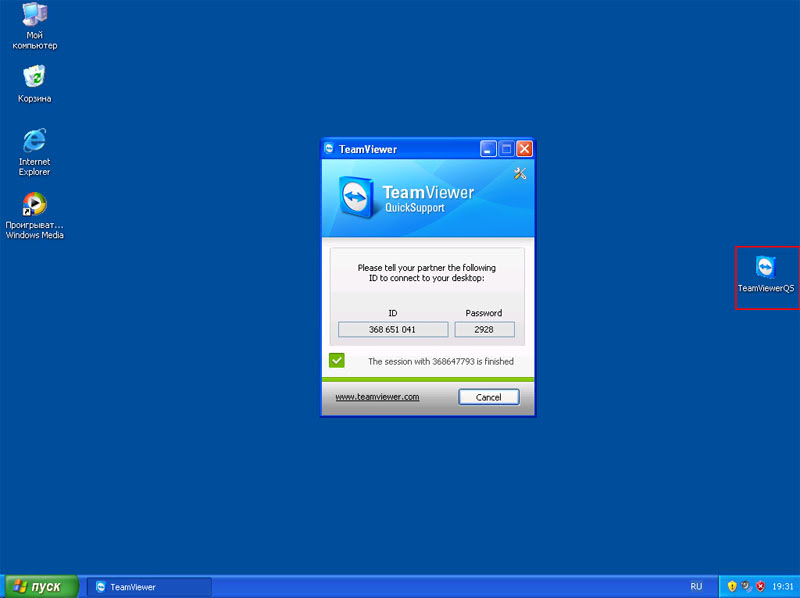Click the TeamViewer title bar icon
This screenshot has width=800, height=598.
coord(329,148)
